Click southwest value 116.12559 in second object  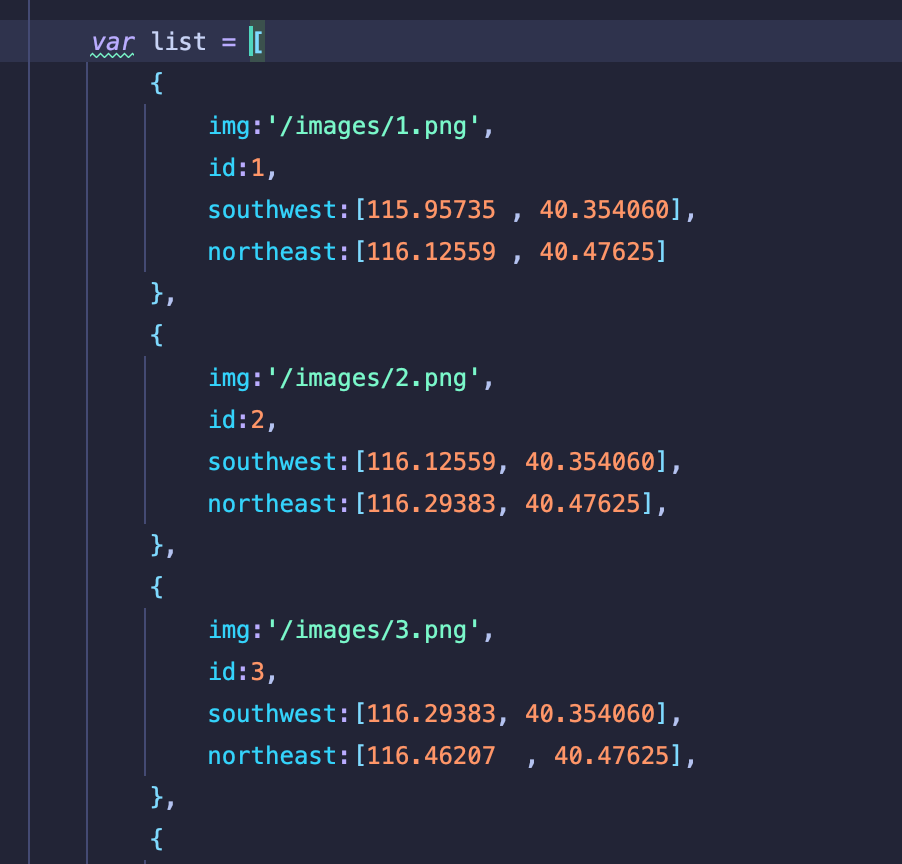click(x=431, y=462)
